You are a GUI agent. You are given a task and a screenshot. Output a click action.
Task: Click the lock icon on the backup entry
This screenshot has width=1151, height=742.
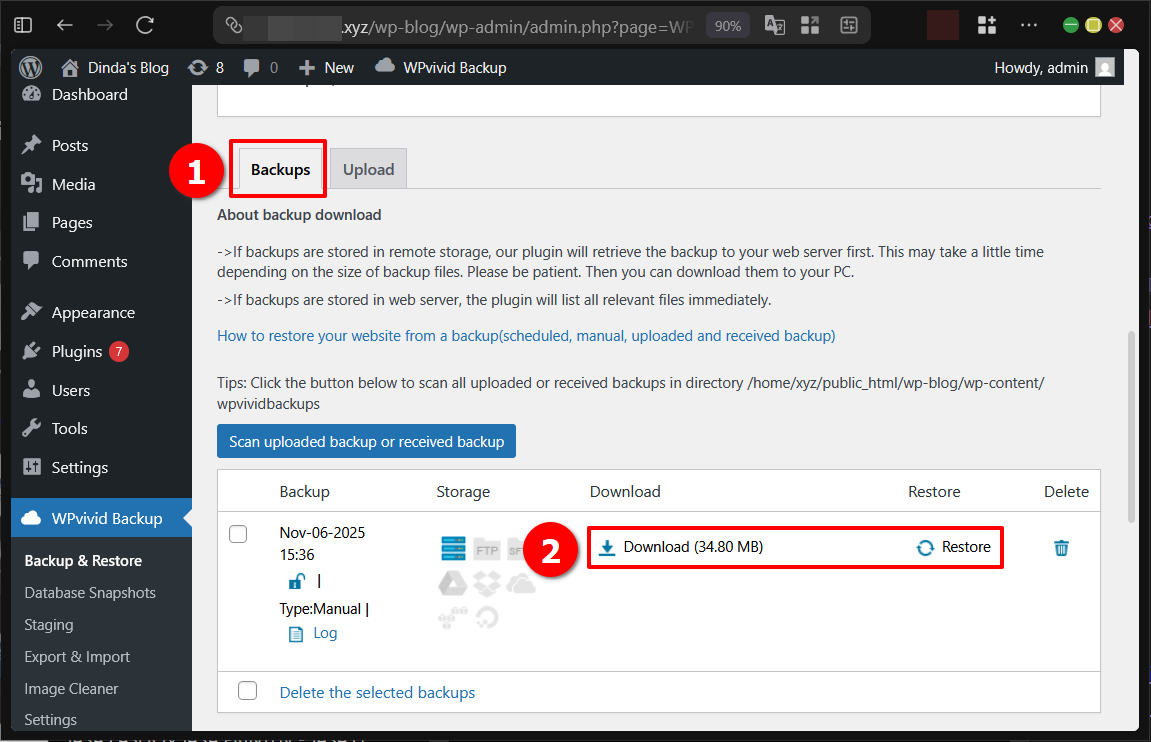pyautogui.click(x=296, y=581)
